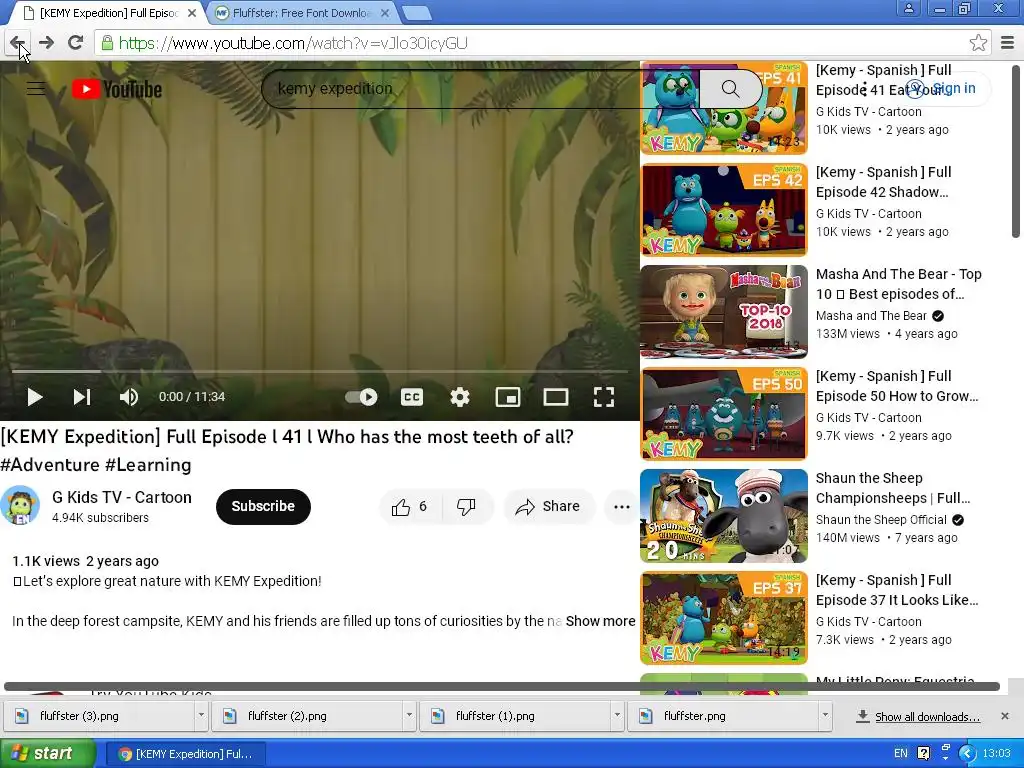
Task: Click the vertical page scrollbar
Action: (1016, 152)
